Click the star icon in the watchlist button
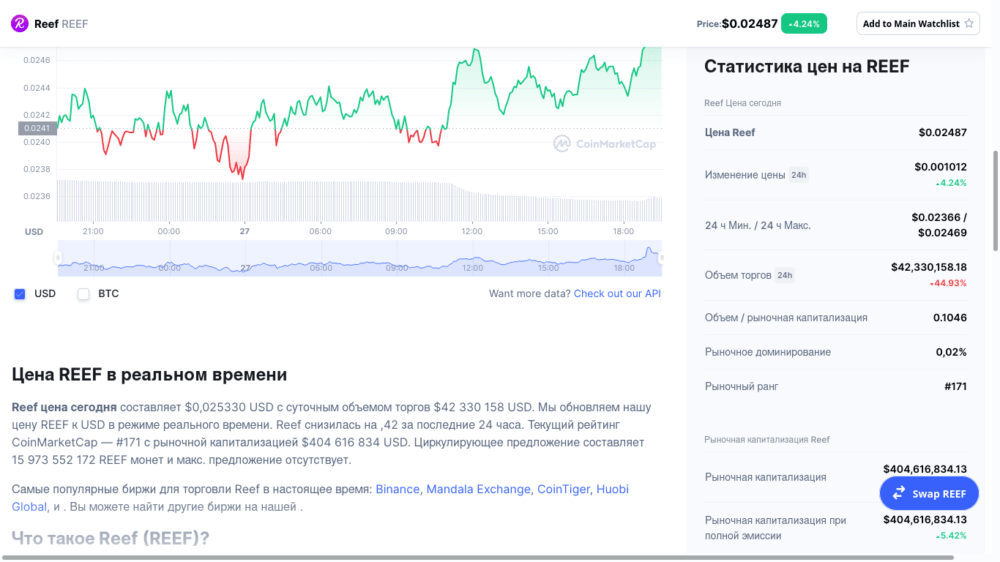The image size is (1000, 562). (x=969, y=24)
